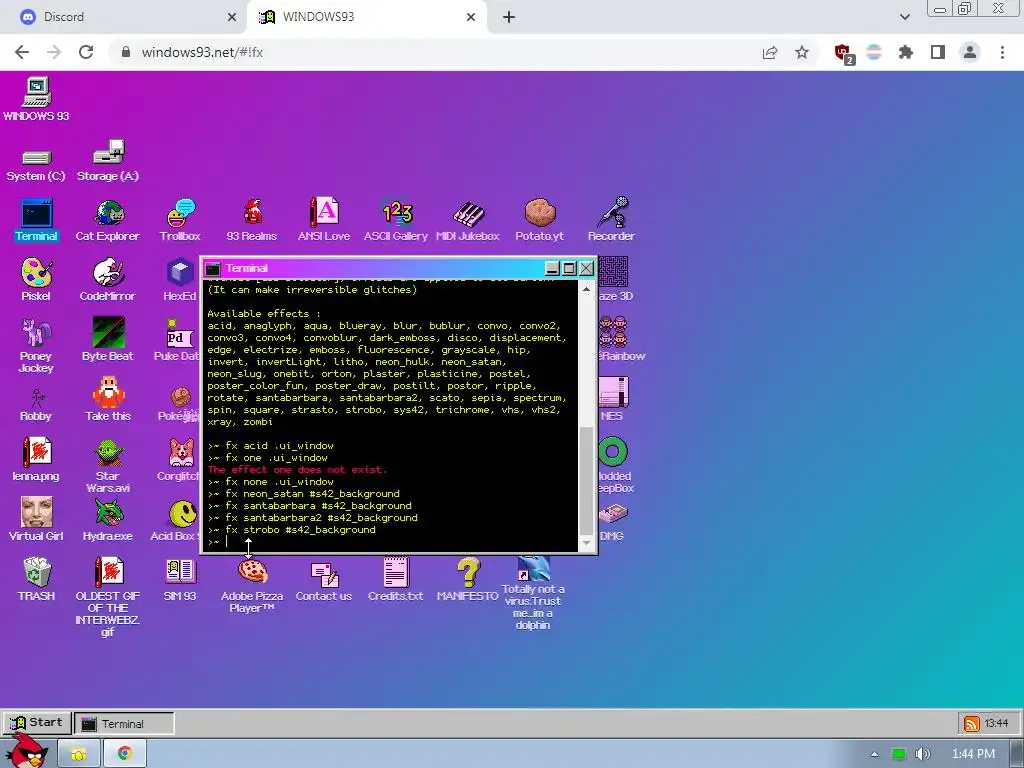Open the TRASH bin icon

pos(37,580)
